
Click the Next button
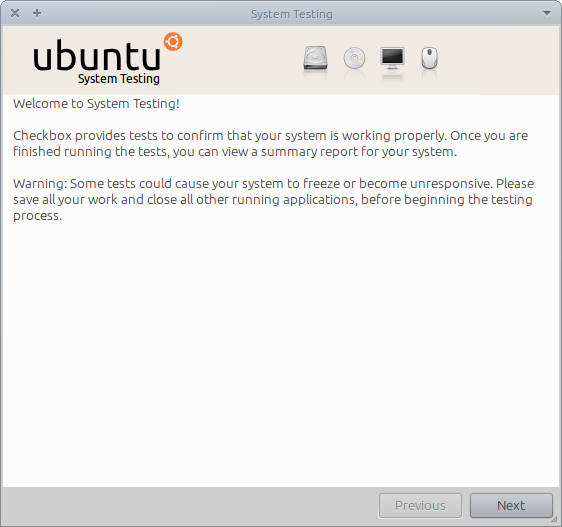coord(511,505)
